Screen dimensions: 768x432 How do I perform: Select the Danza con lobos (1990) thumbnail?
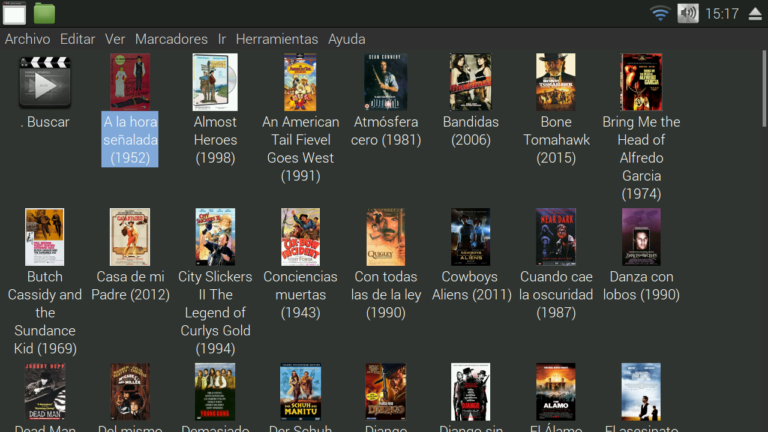tap(641, 237)
